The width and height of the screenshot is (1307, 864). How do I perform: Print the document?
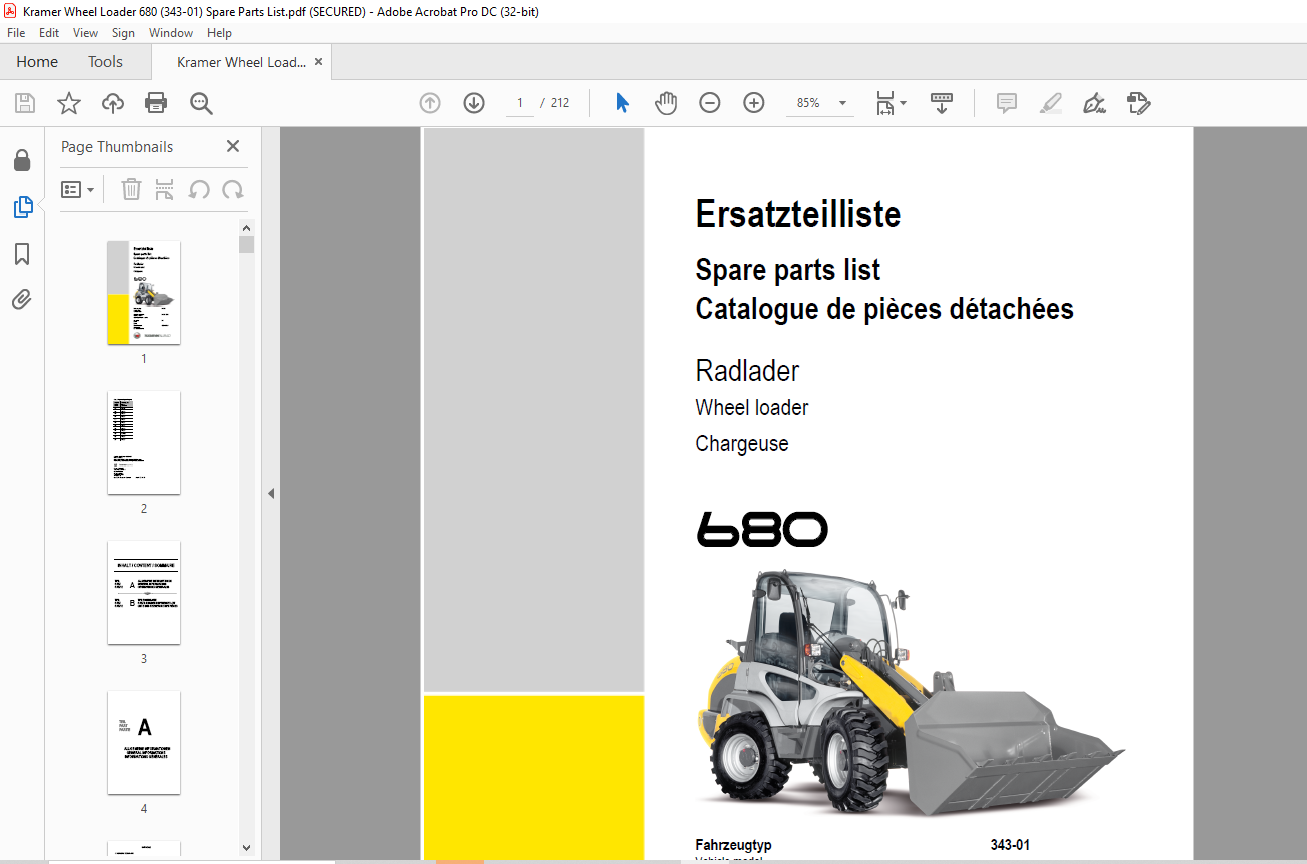click(x=156, y=103)
